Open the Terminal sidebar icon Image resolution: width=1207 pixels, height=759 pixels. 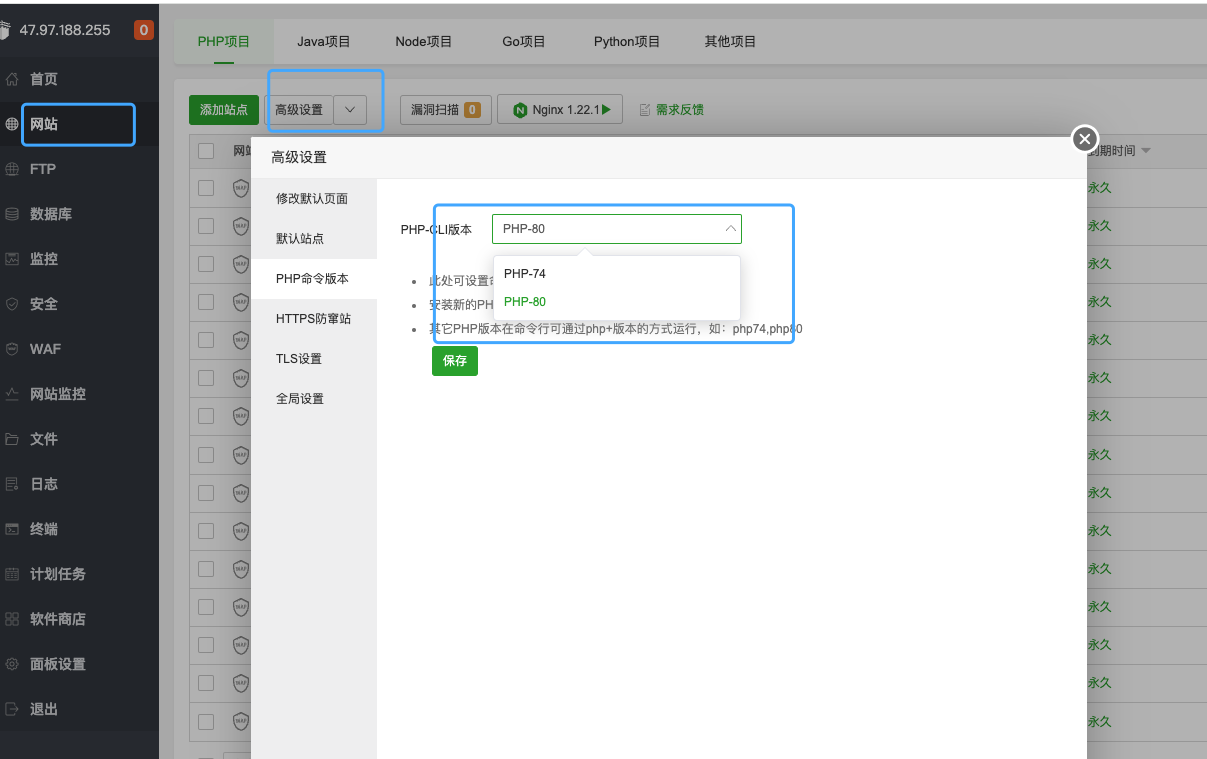(x=12, y=529)
